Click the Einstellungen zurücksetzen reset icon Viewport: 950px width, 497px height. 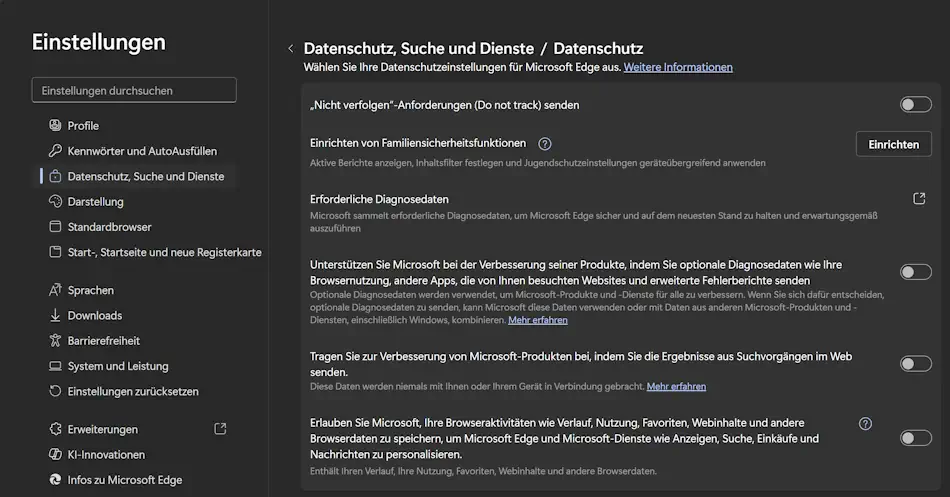[55, 391]
